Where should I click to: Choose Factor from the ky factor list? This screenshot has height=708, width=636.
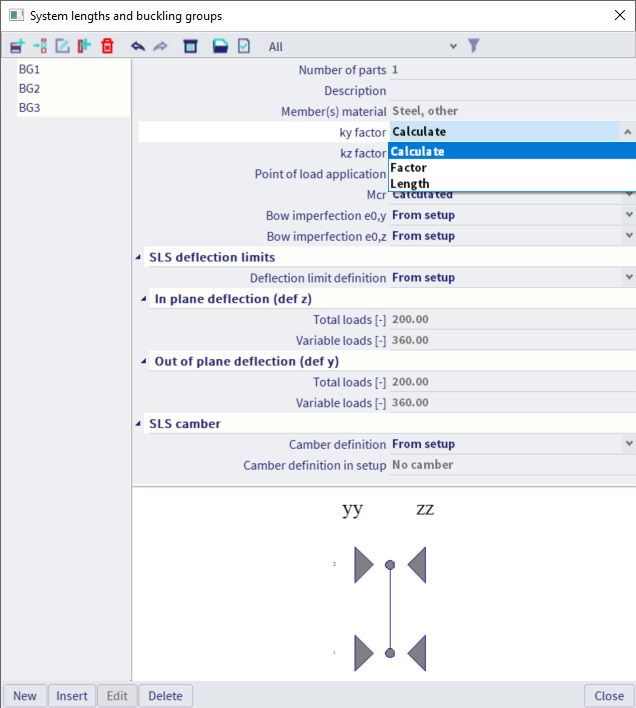pos(409,168)
